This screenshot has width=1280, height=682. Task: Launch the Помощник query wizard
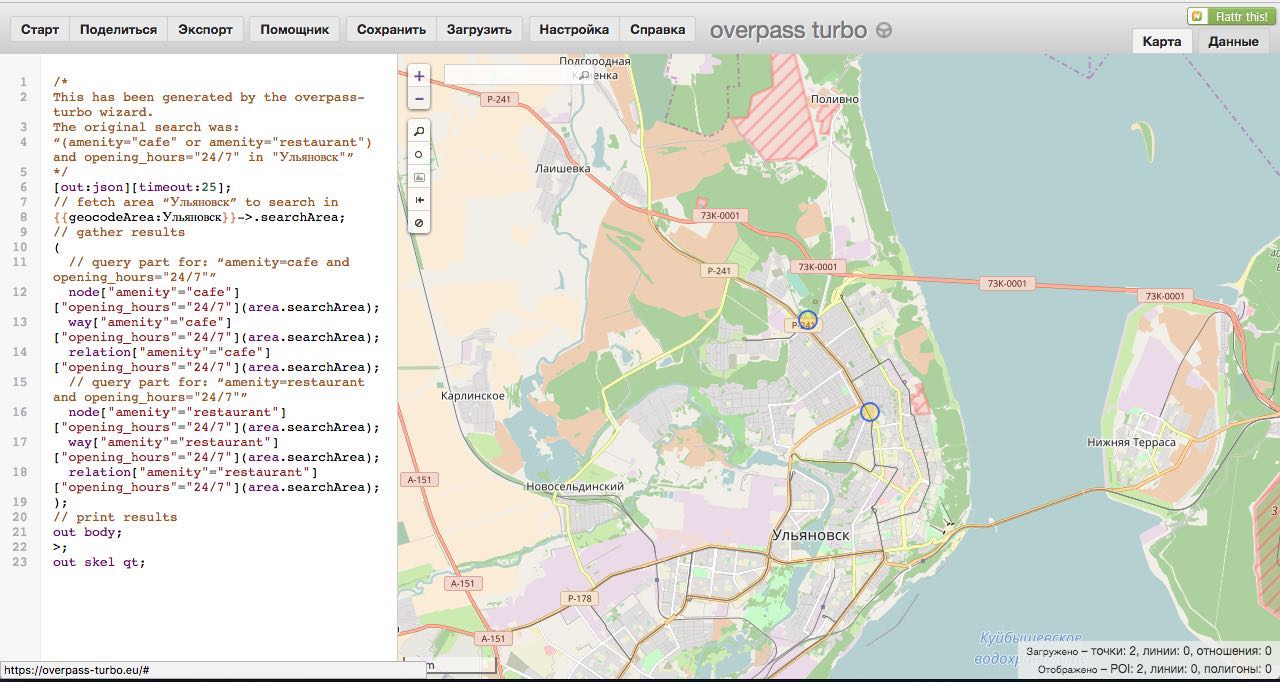(295, 29)
